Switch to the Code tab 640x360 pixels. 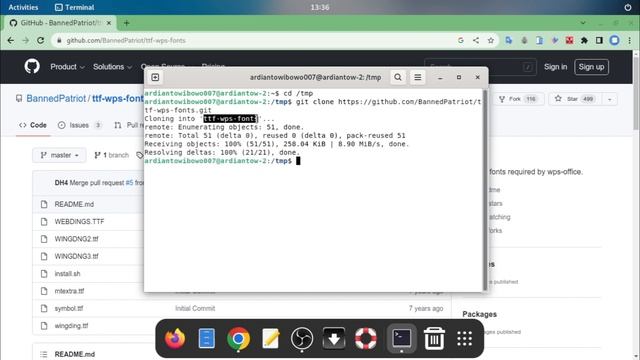pyautogui.click(x=33, y=125)
